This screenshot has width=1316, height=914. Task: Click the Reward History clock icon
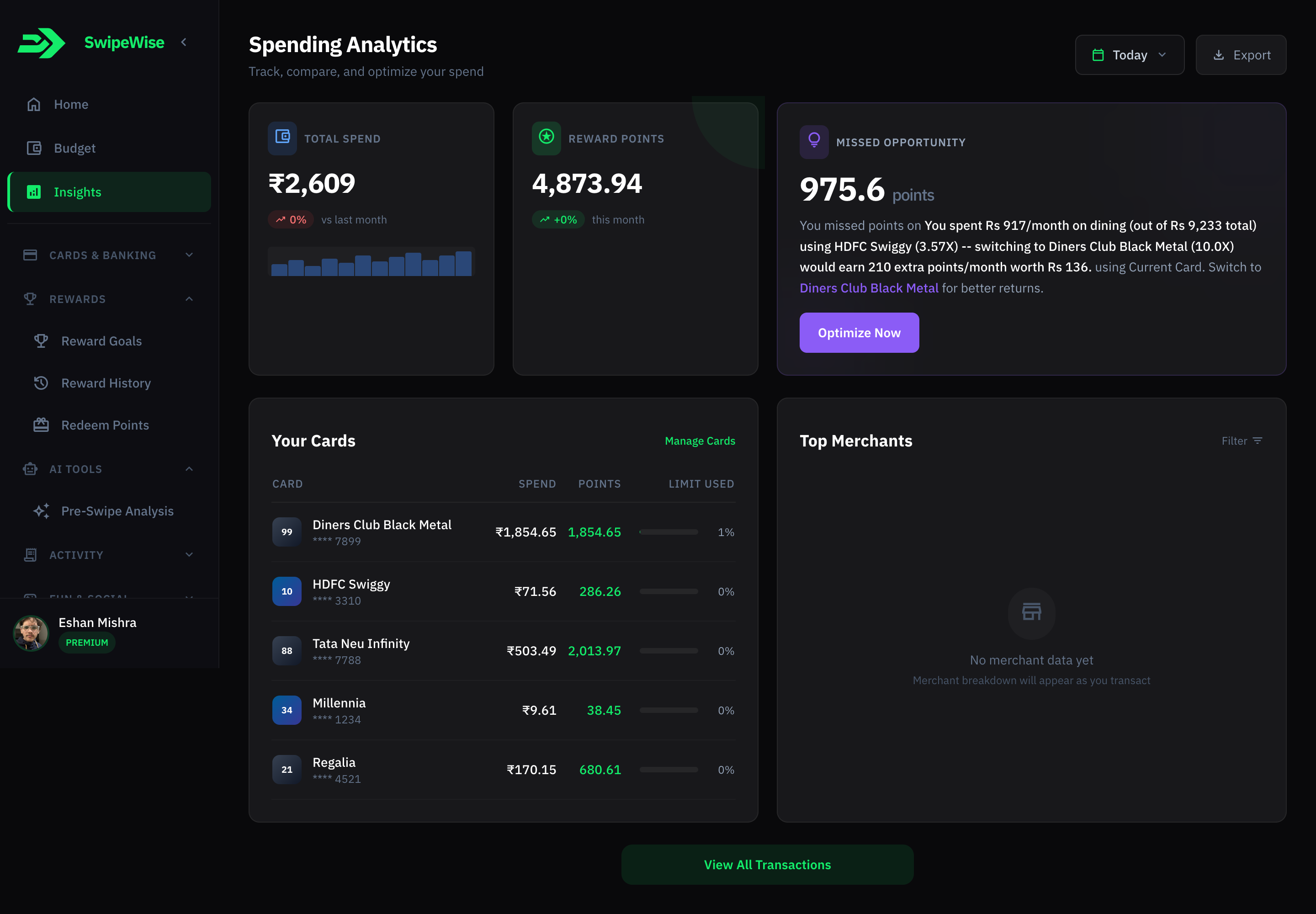pos(41,383)
